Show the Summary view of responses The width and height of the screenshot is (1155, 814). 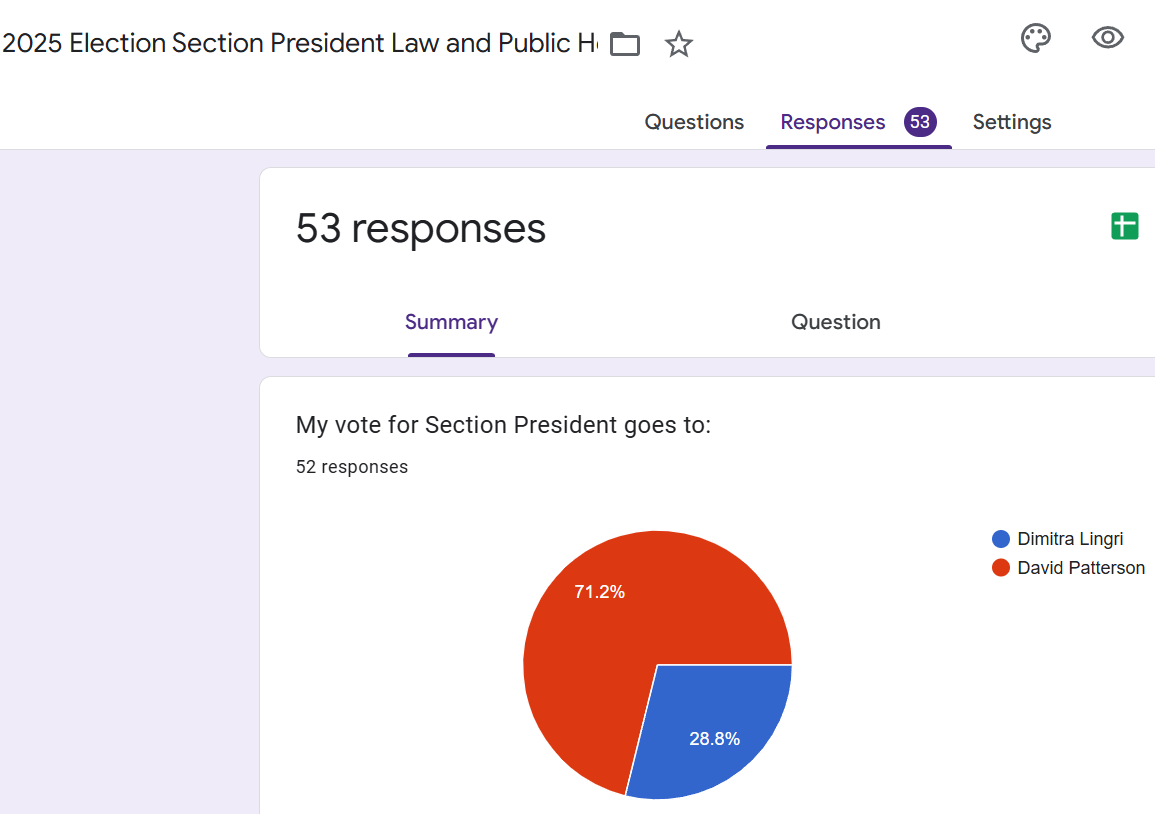451,322
